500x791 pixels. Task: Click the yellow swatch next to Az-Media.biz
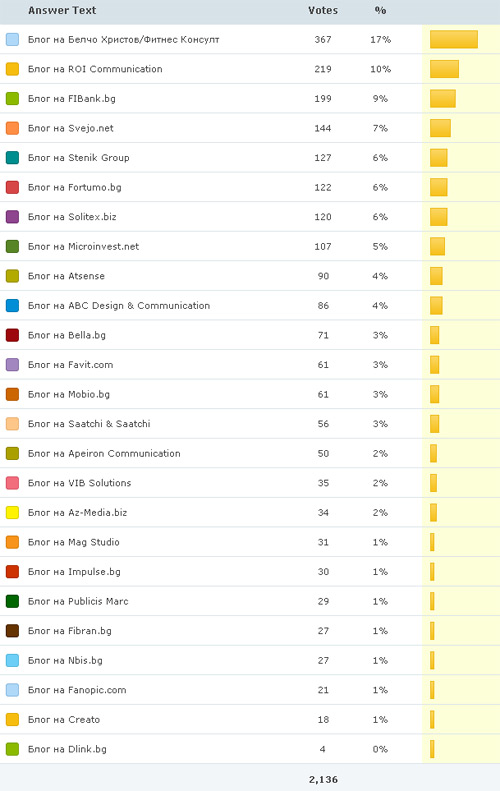(12, 513)
